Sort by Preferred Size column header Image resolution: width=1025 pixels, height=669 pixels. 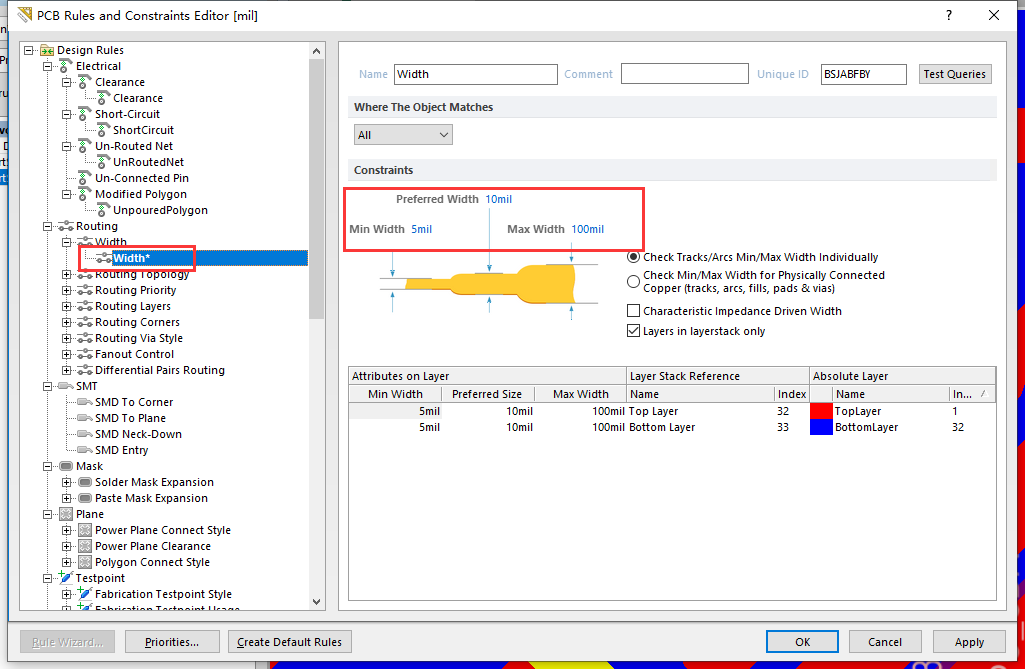487,394
